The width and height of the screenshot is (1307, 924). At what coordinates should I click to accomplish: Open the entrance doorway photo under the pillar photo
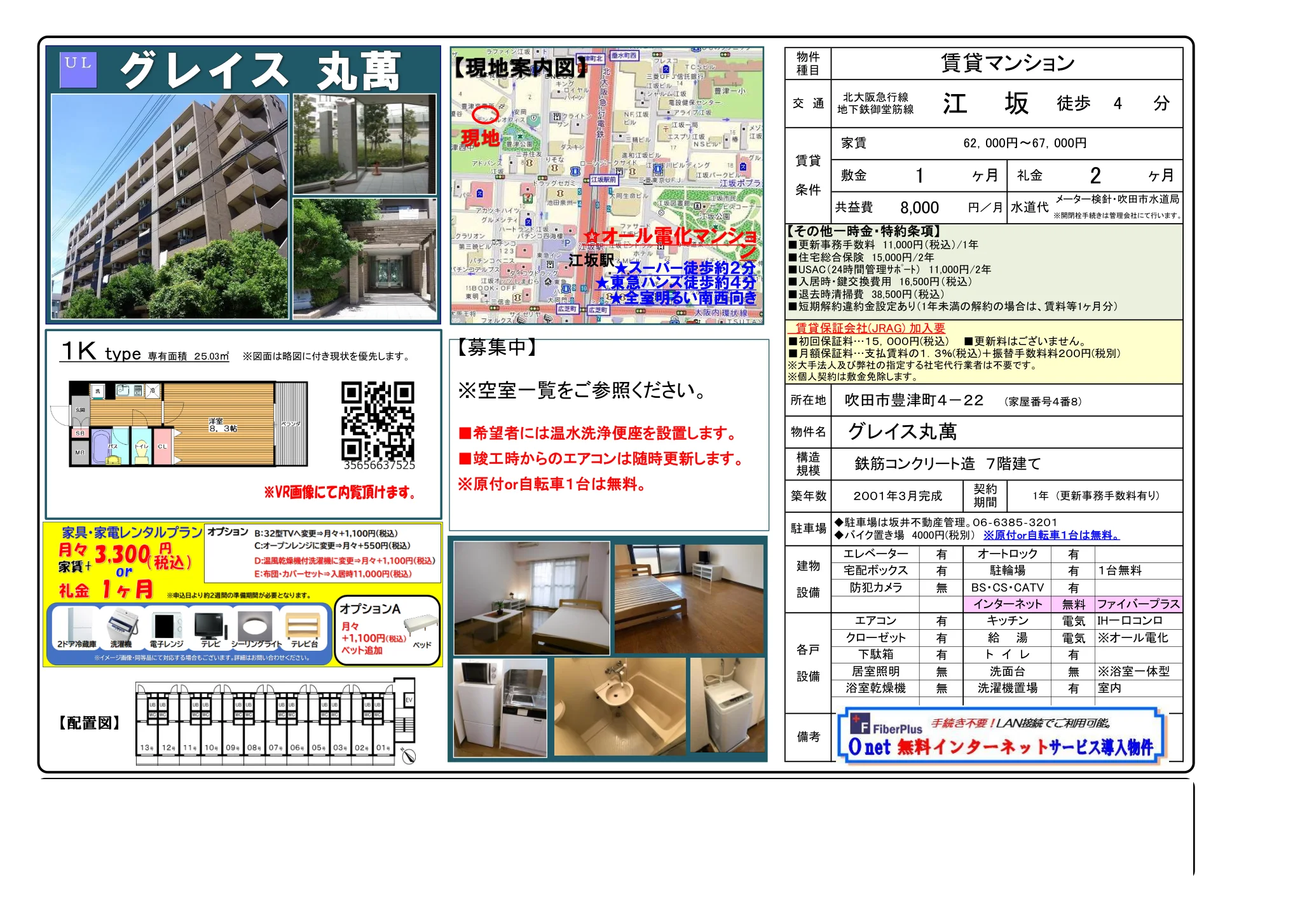[x=365, y=259]
